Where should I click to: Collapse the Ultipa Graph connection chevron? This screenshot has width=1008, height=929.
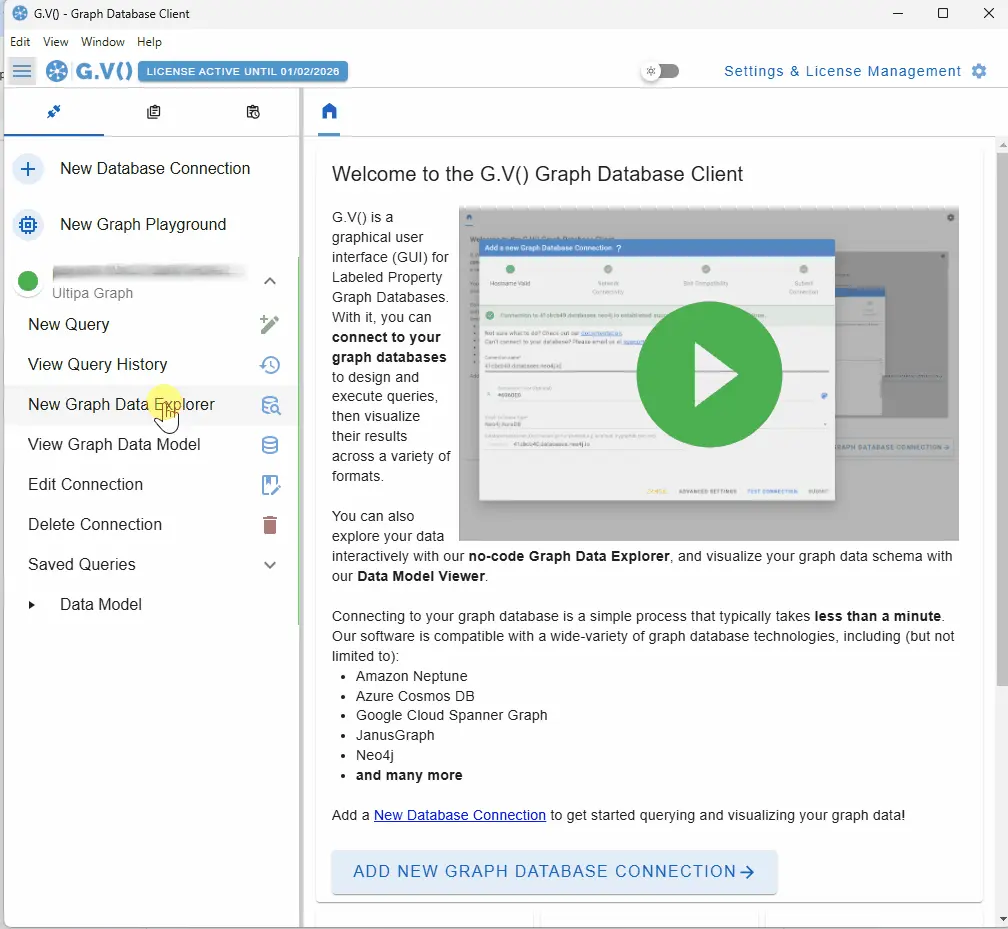tap(270, 281)
